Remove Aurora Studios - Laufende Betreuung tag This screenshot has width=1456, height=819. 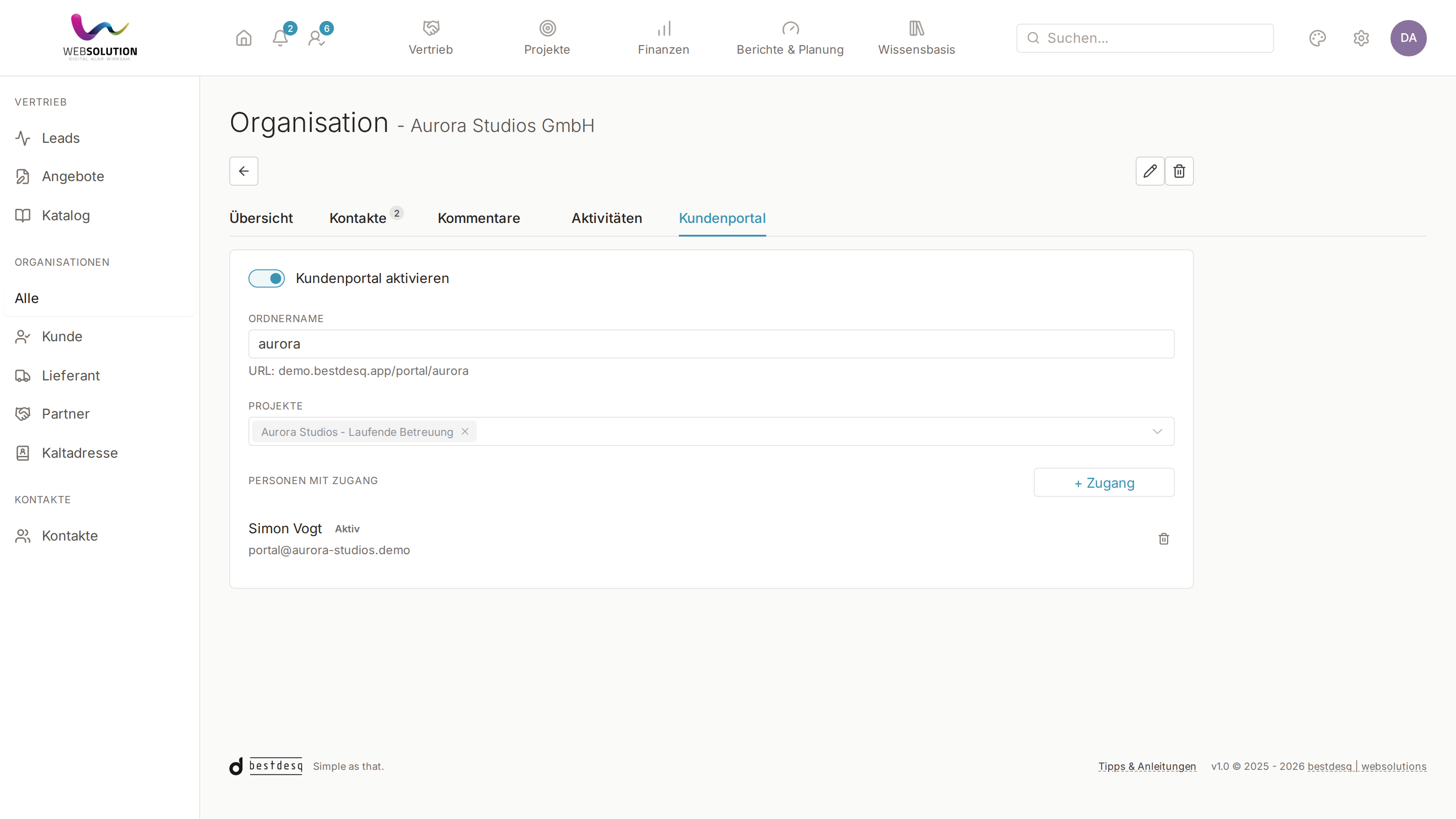(465, 431)
